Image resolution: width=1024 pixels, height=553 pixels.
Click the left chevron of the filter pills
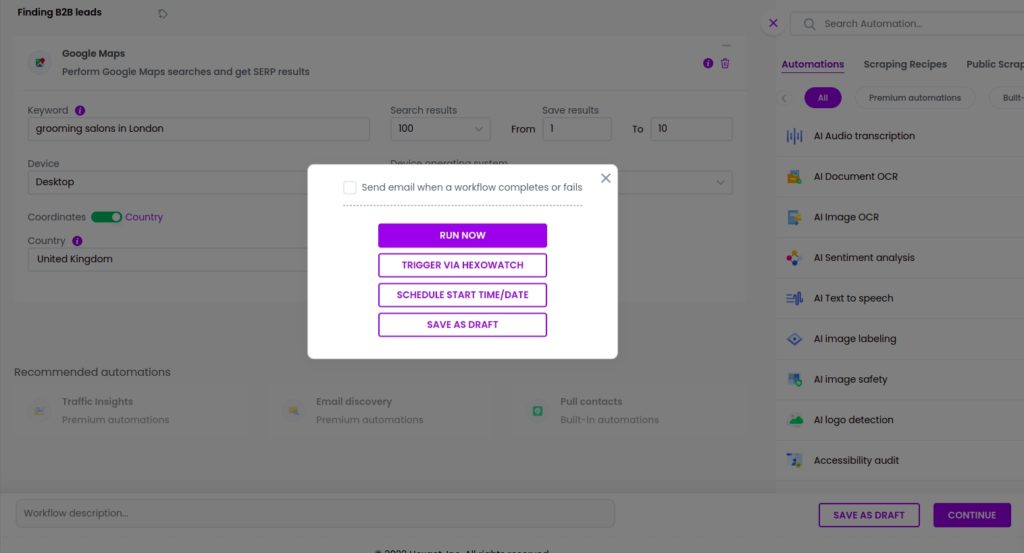click(784, 98)
